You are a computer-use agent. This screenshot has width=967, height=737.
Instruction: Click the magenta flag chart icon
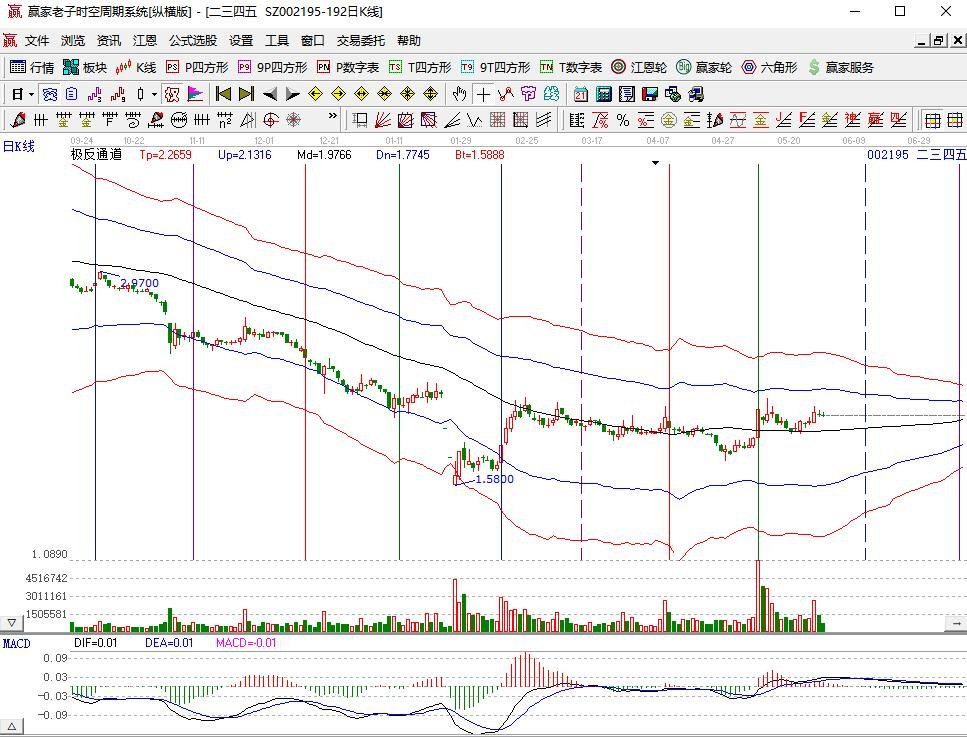coord(195,94)
